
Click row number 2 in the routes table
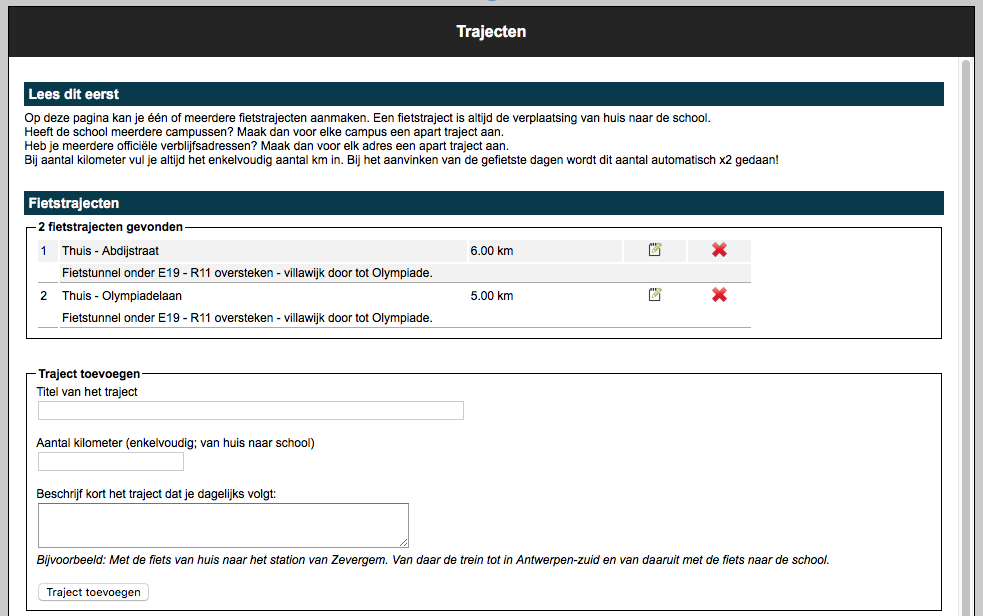pyautogui.click(x=44, y=296)
